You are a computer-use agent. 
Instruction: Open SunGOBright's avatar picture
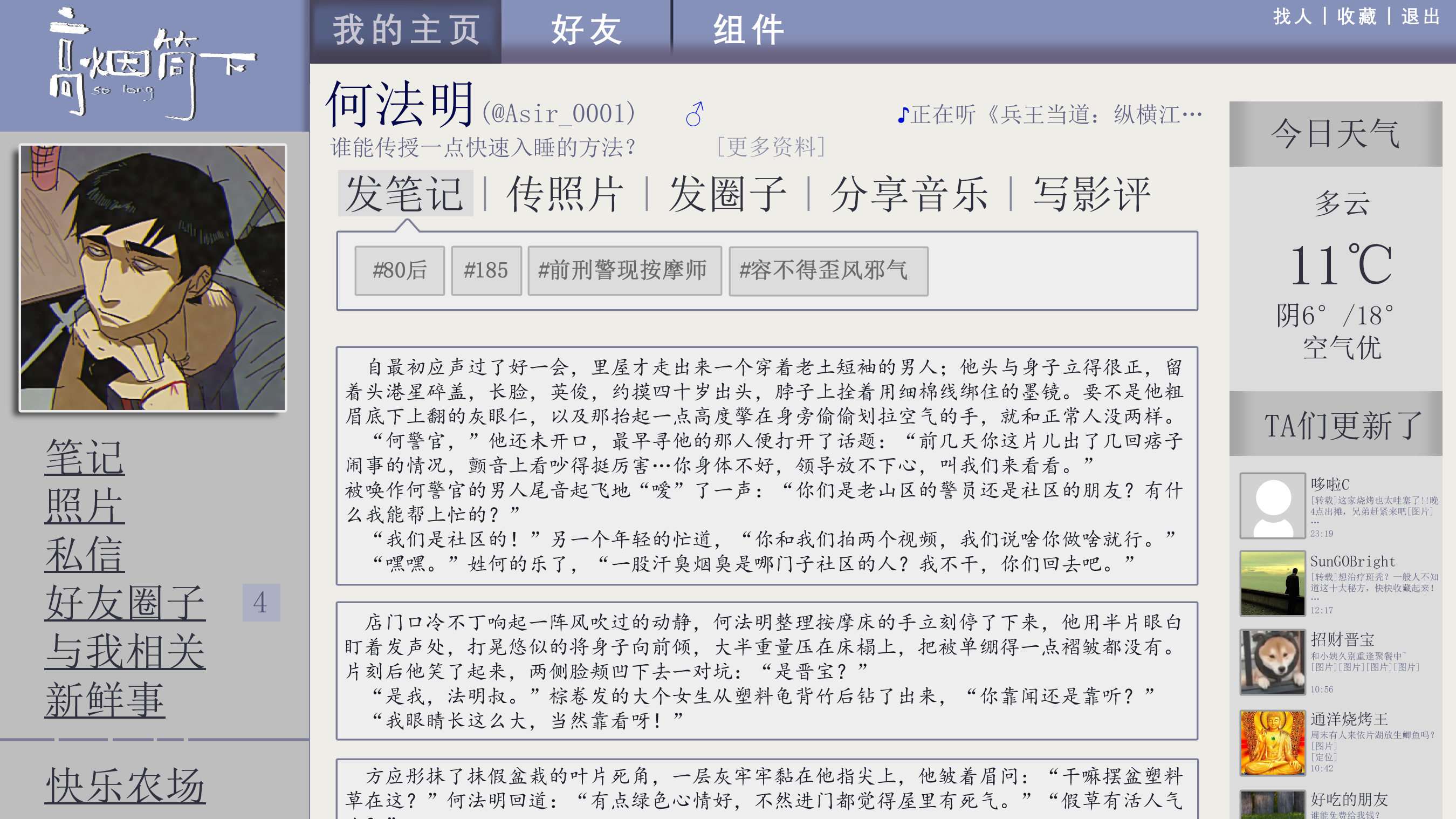coord(1272,583)
